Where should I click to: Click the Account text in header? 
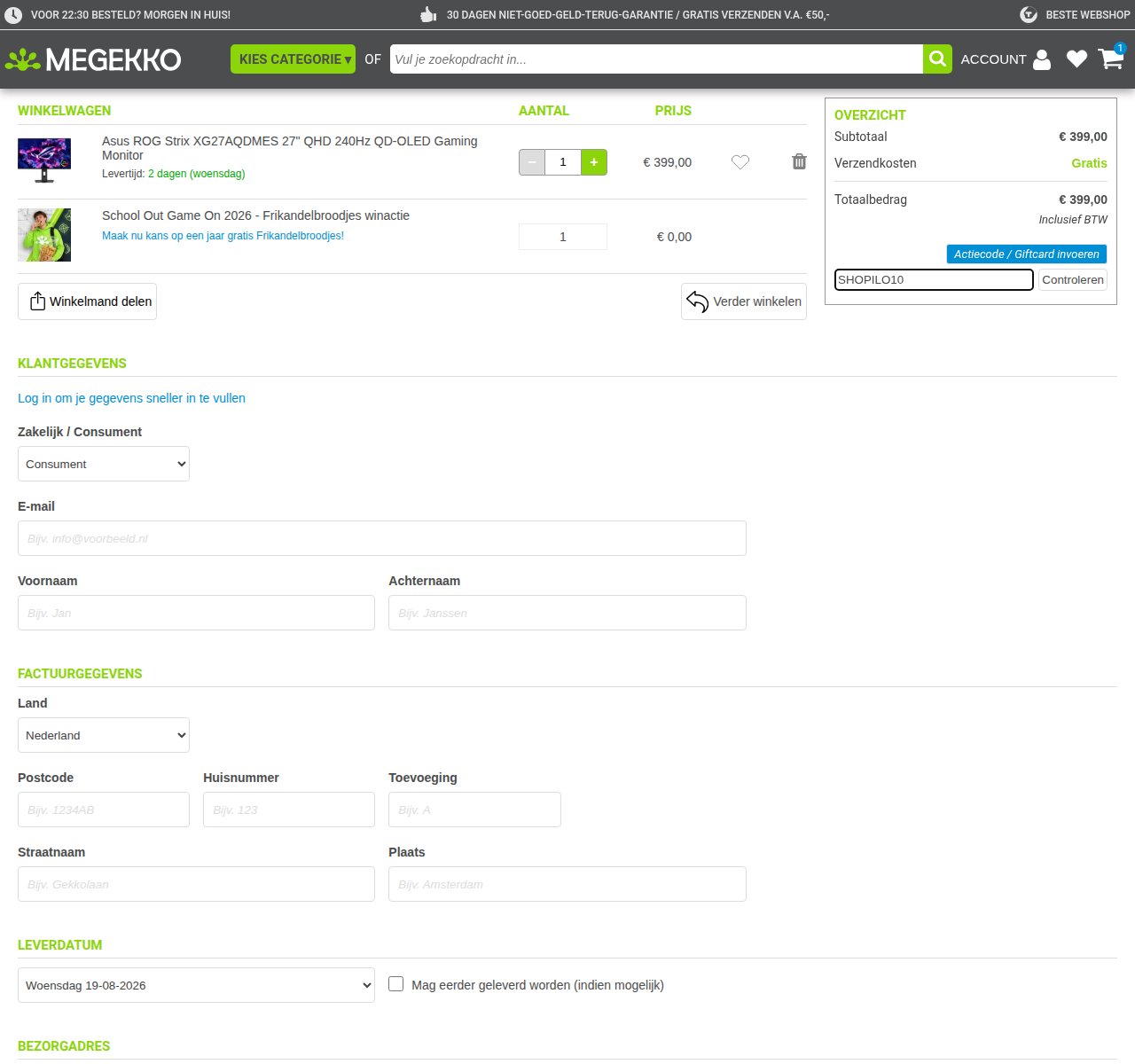(x=993, y=59)
